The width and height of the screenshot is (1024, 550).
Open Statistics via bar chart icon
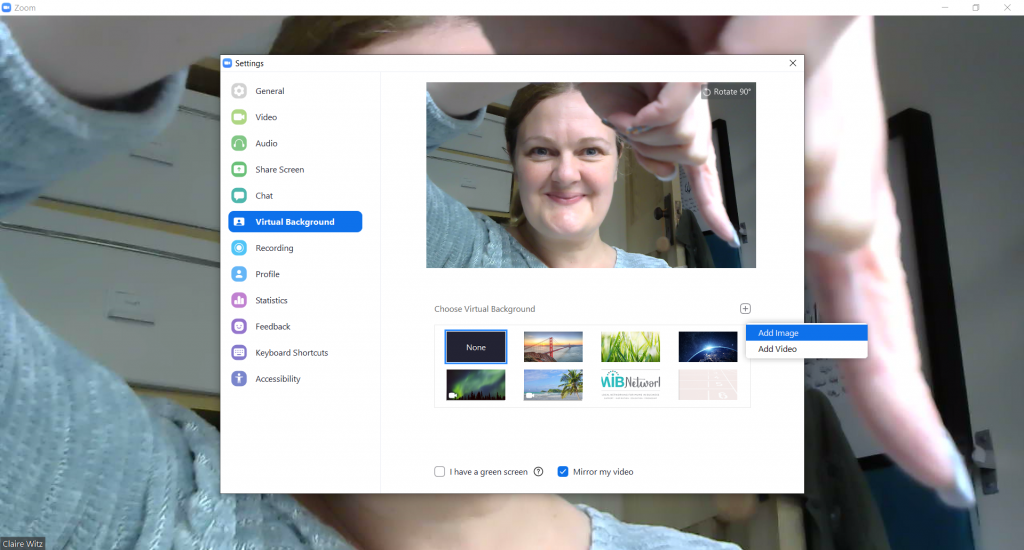239,300
